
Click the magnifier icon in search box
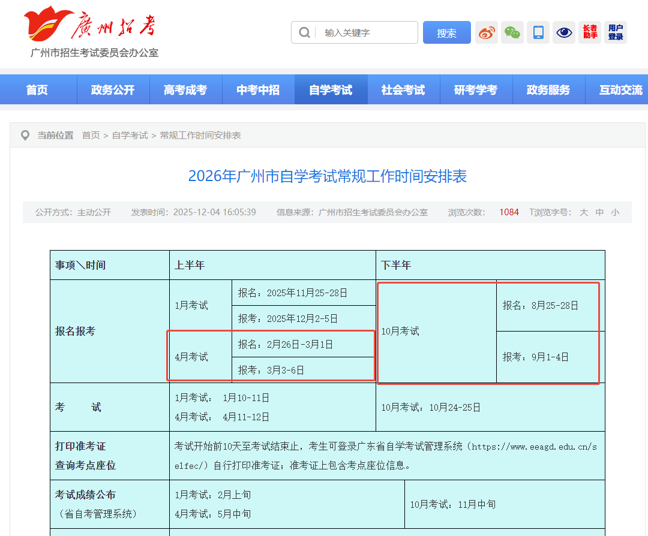[x=304, y=33]
